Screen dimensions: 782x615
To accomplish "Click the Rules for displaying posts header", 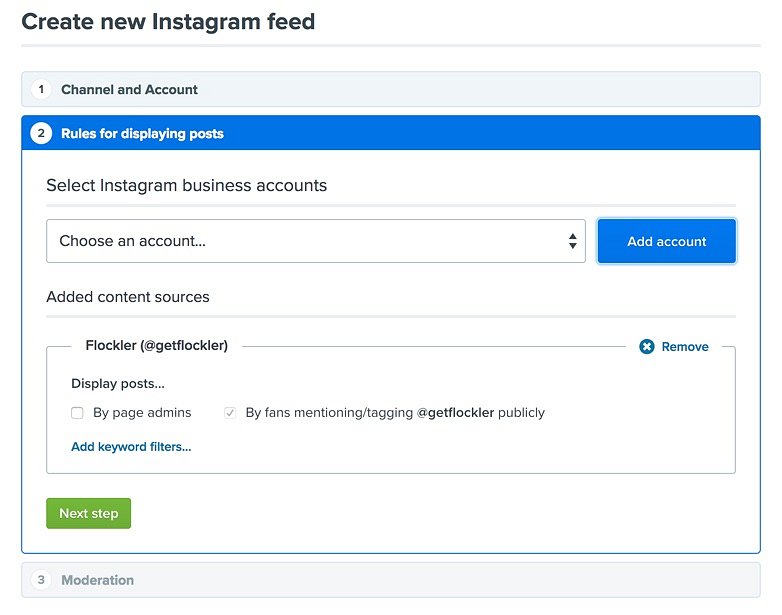I will [x=391, y=133].
